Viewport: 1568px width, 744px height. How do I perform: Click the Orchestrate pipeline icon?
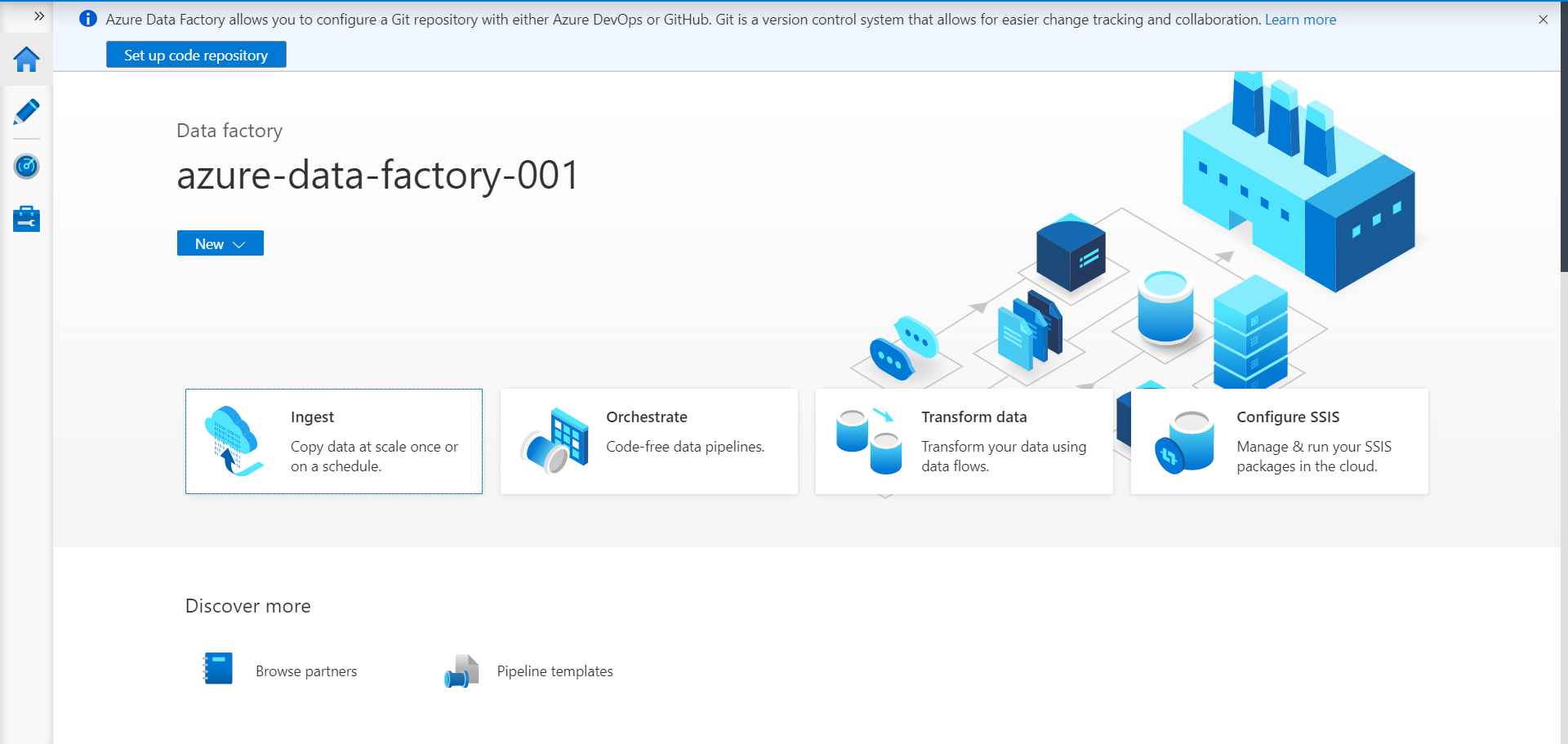coord(555,441)
